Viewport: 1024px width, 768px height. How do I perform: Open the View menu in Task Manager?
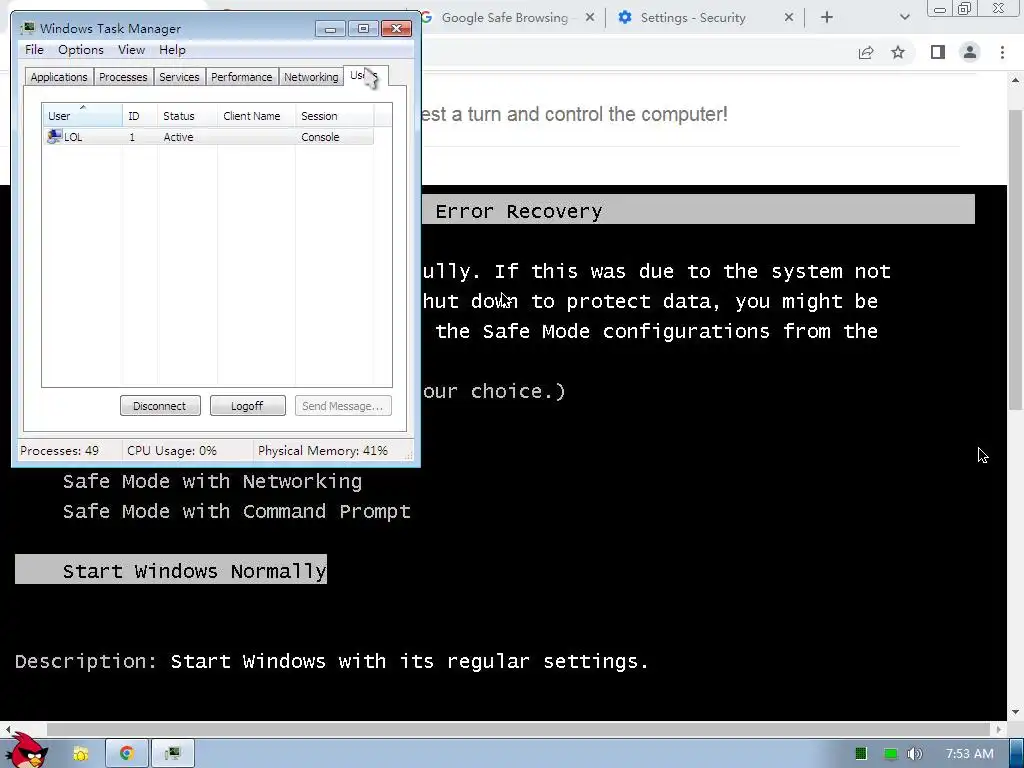(x=131, y=50)
